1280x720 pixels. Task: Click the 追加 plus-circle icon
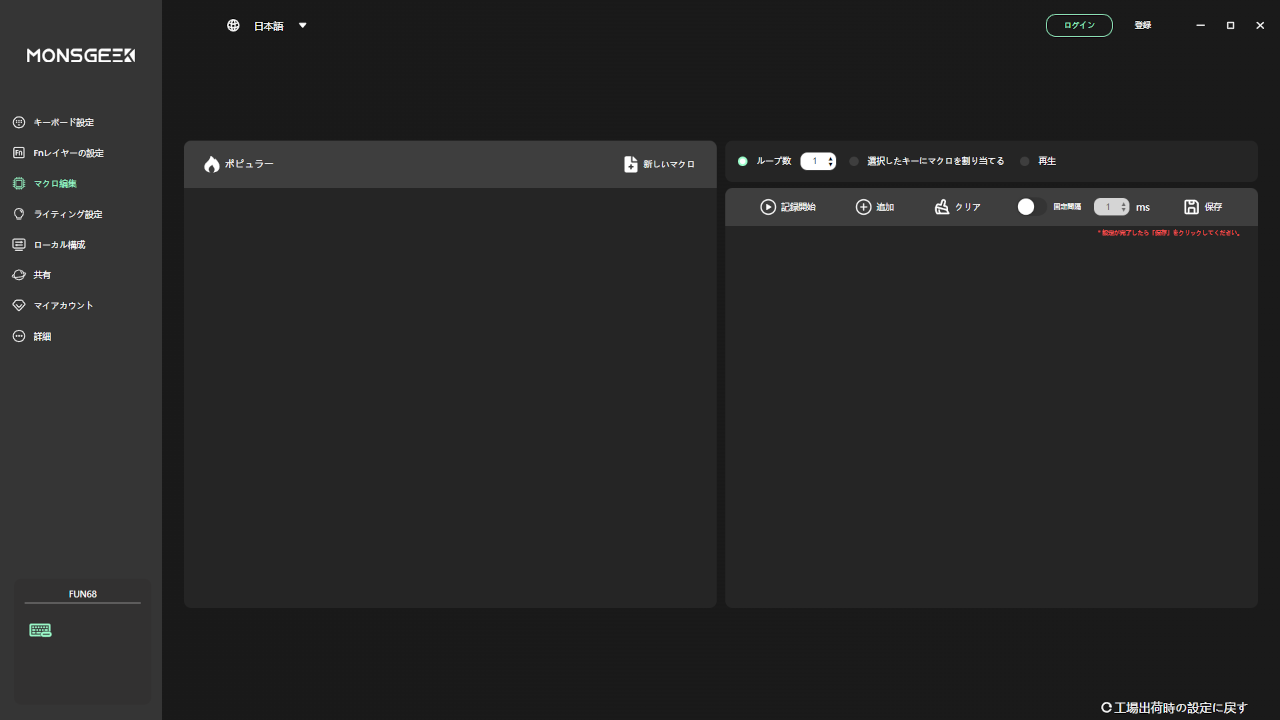(x=864, y=207)
